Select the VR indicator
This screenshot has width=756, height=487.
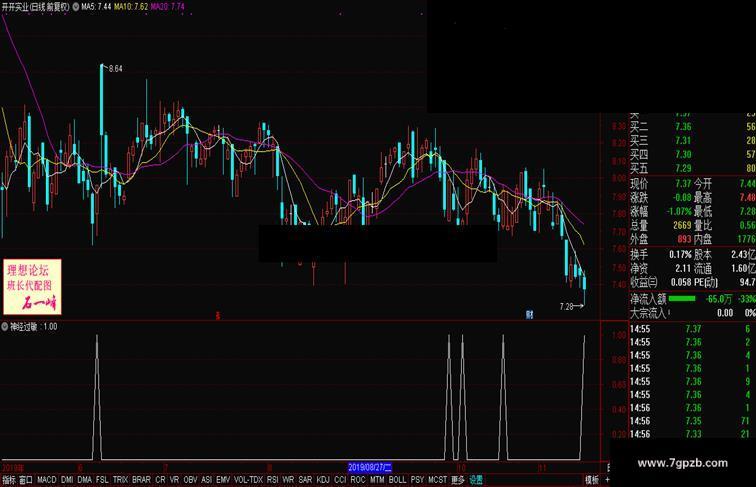coord(174,480)
